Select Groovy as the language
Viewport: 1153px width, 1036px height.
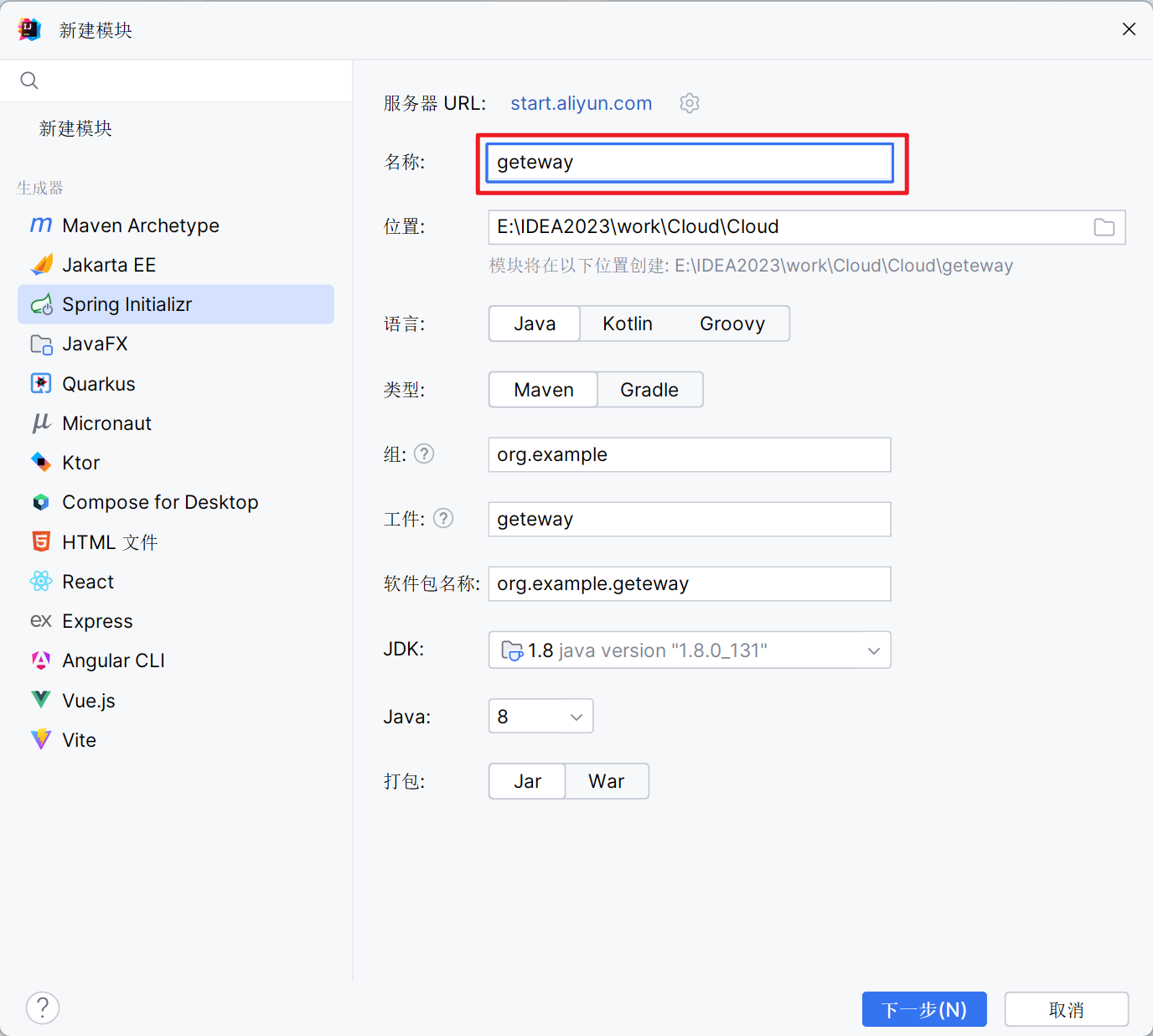click(x=732, y=324)
